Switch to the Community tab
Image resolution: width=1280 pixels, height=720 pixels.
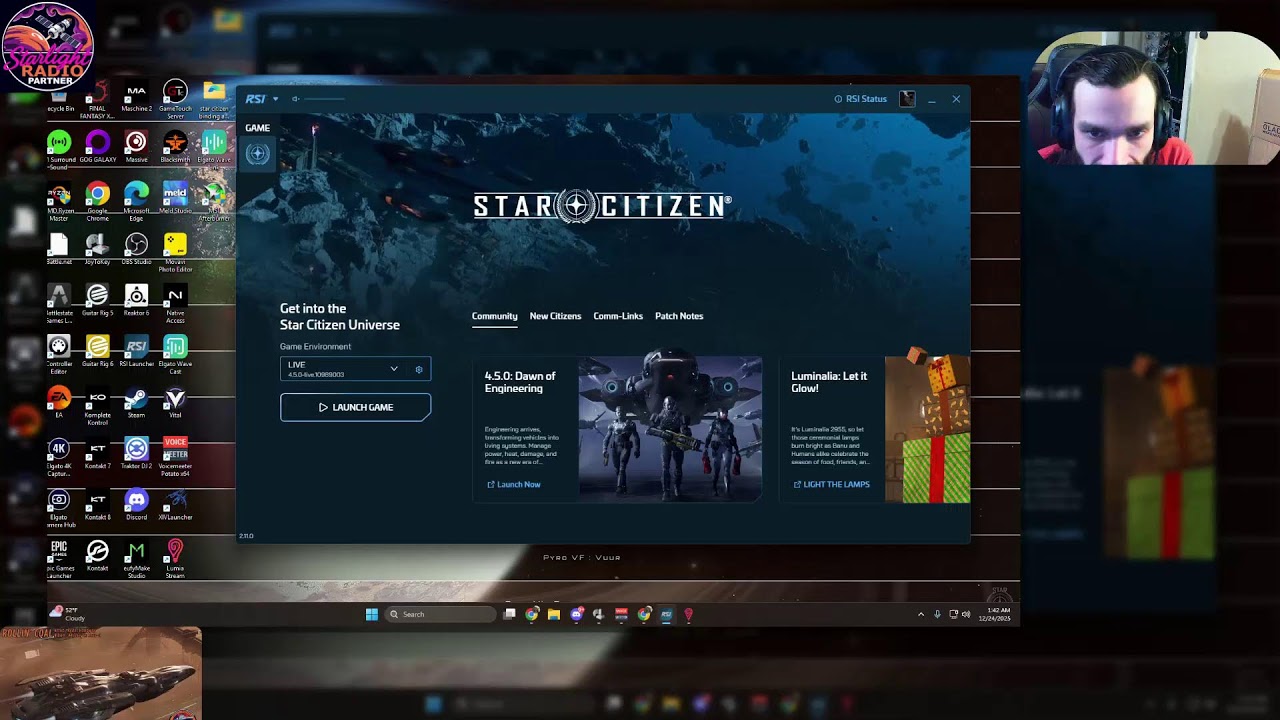[x=494, y=316]
